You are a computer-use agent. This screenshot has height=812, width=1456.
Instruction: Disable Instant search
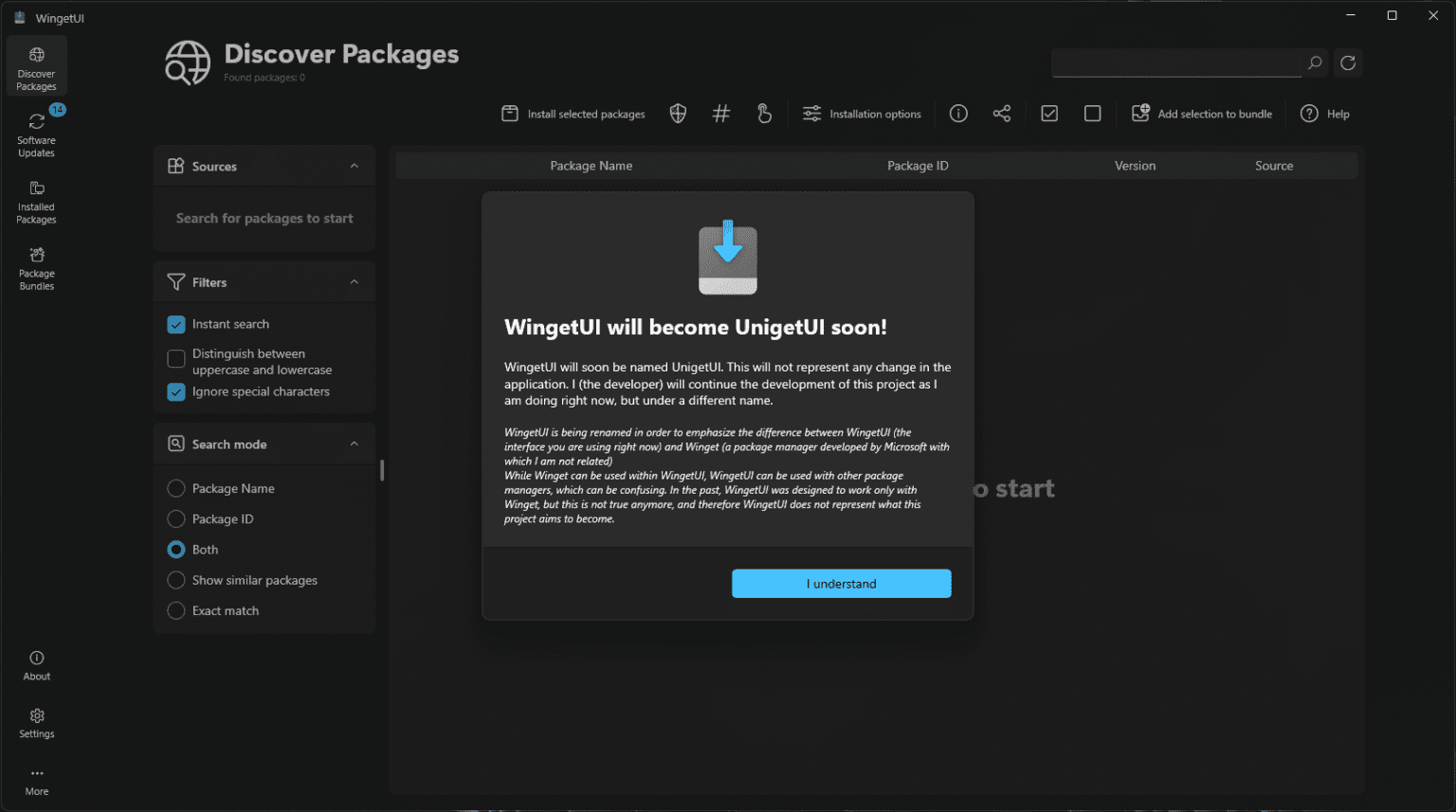pyautogui.click(x=175, y=324)
